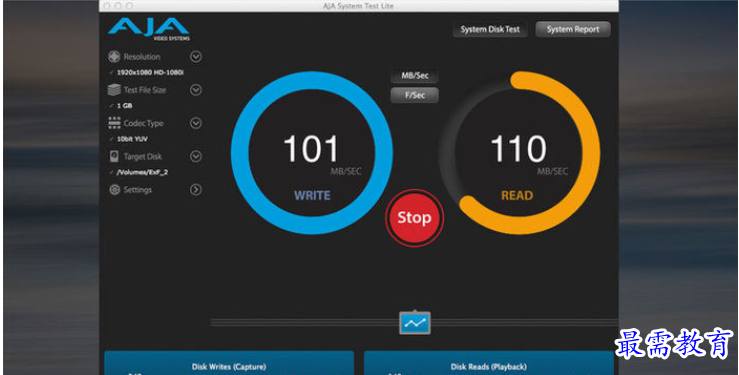Click the Test File Size label
Image resolution: width=739 pixels, height=375 pixels.
[145, 90]
